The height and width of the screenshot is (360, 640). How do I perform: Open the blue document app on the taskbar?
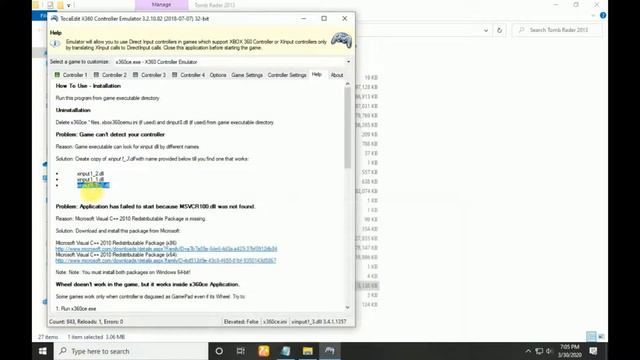(x=286, y=351)
